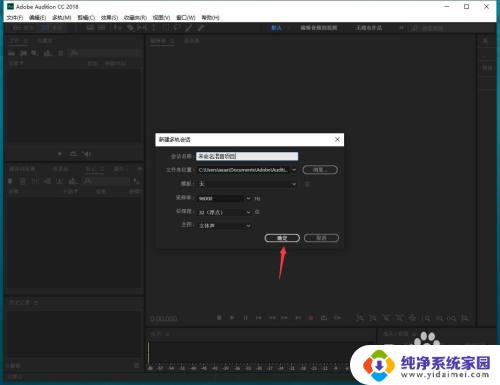Open the 剪辑(C) menu
The width and height of the screenshot is (500, 385).
coord(86,17)
